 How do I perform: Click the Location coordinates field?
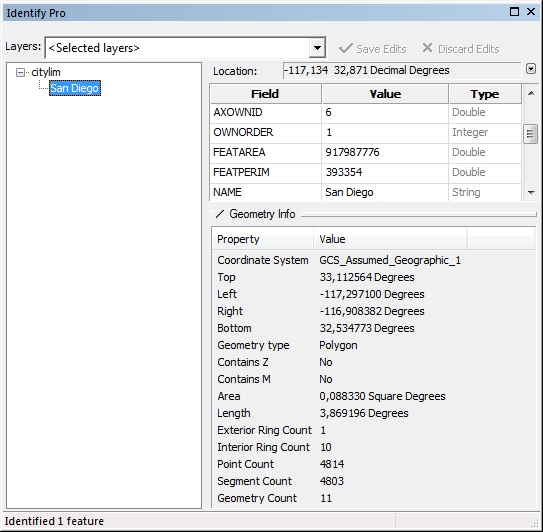point(402,70)
